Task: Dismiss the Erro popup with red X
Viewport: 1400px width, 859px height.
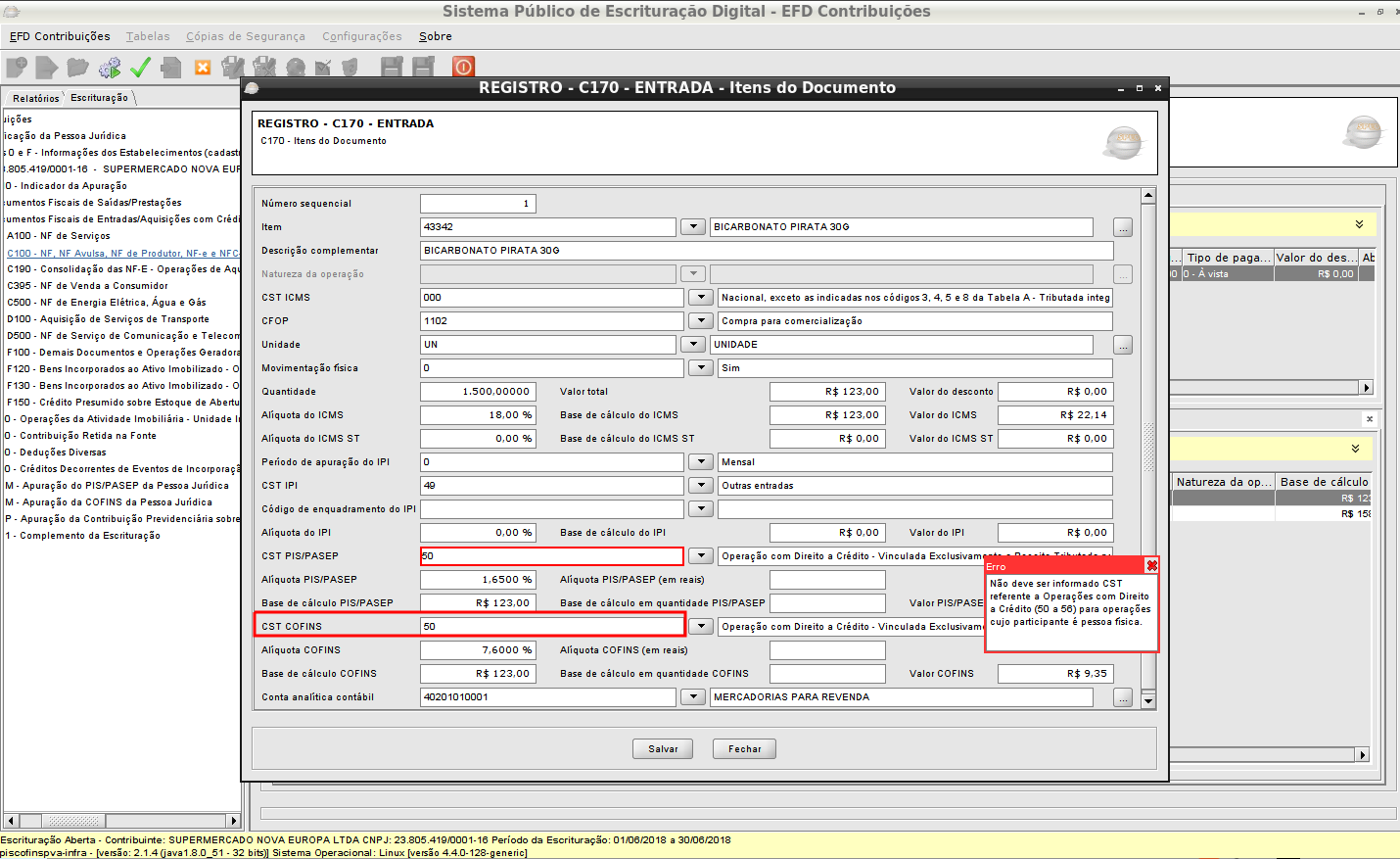Action: point(1151,566)
